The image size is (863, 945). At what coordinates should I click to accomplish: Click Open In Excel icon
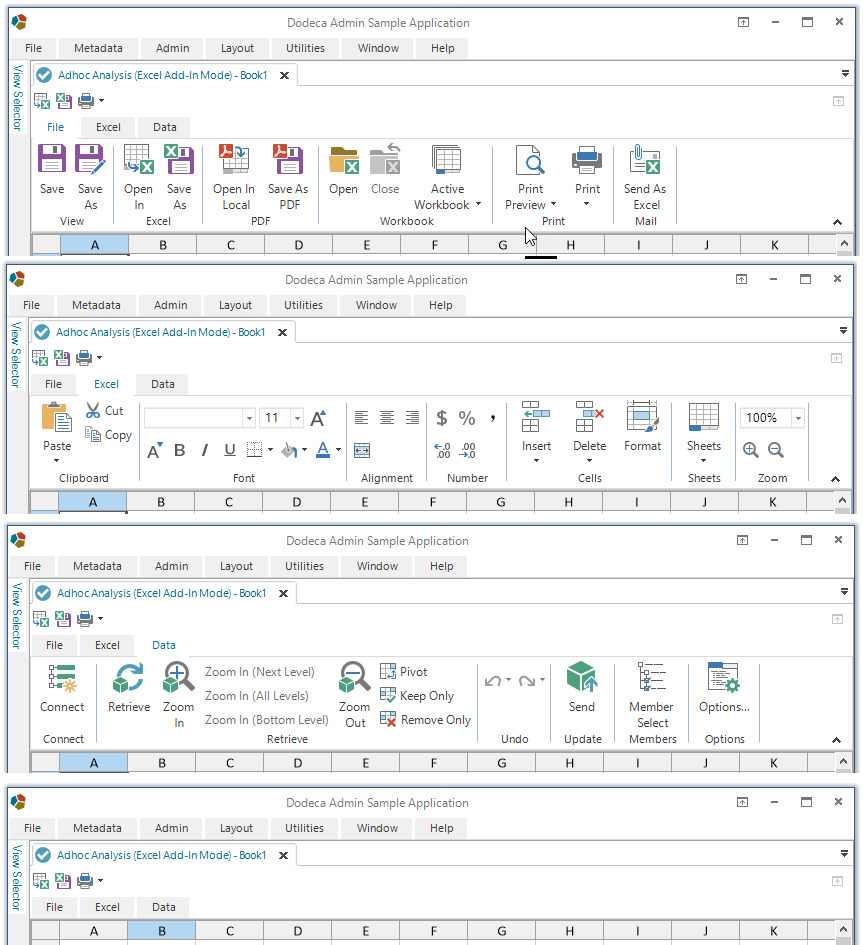tap(139, 159)
